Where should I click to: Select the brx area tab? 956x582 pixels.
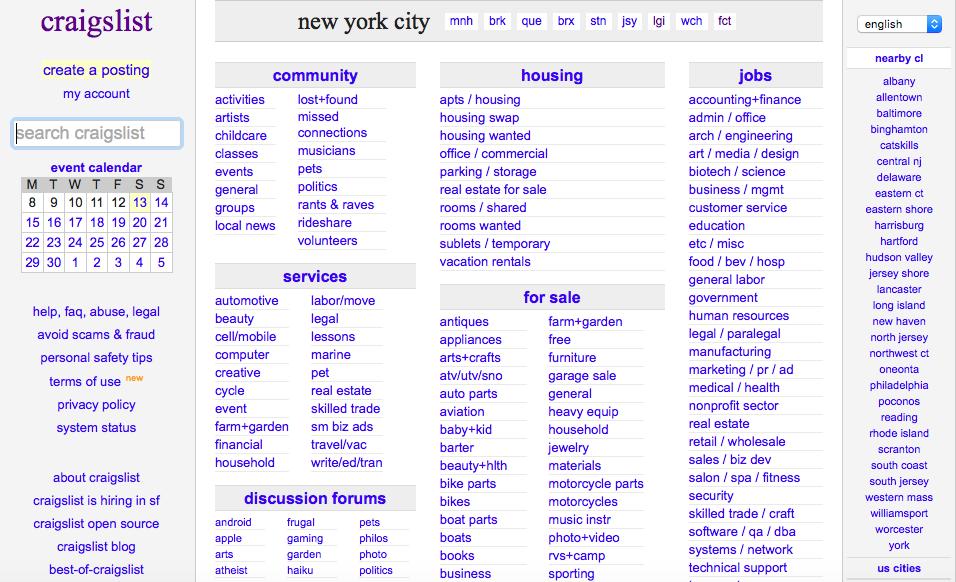point(566,21)
